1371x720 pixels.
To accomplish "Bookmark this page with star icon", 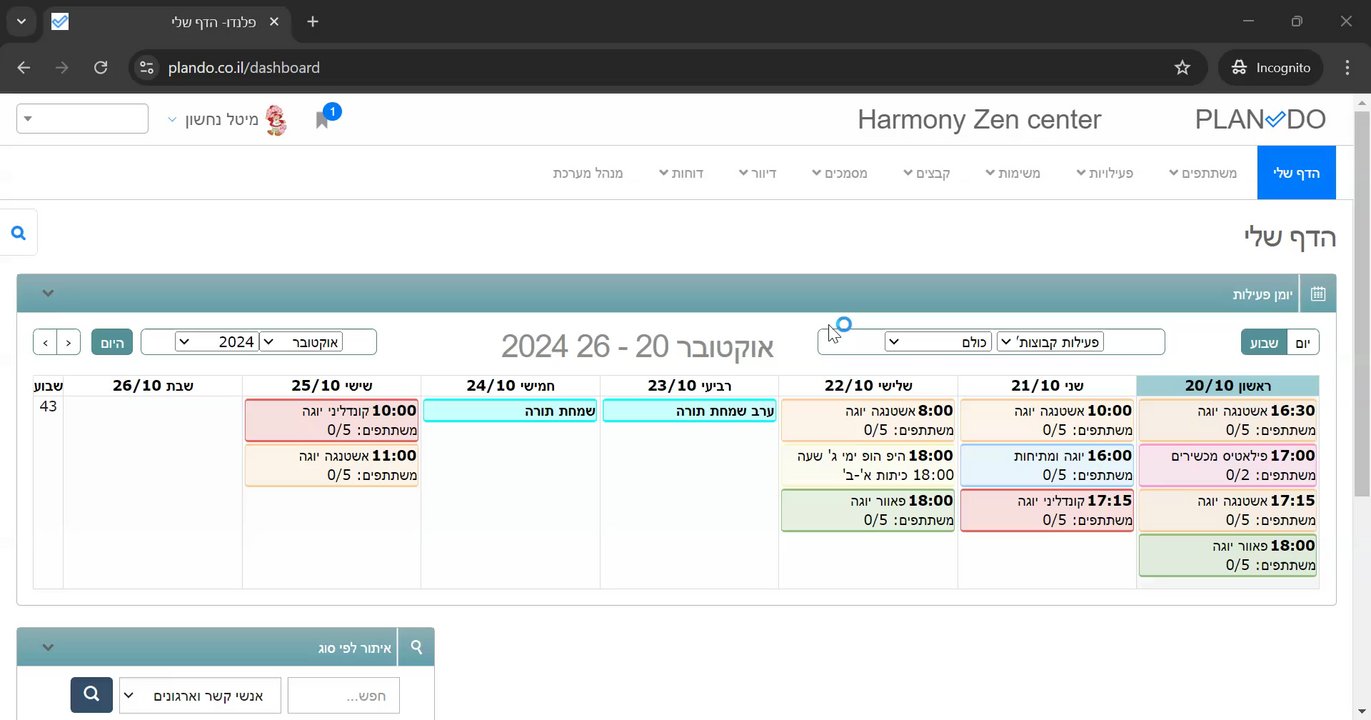I will tap(1182, 68).
